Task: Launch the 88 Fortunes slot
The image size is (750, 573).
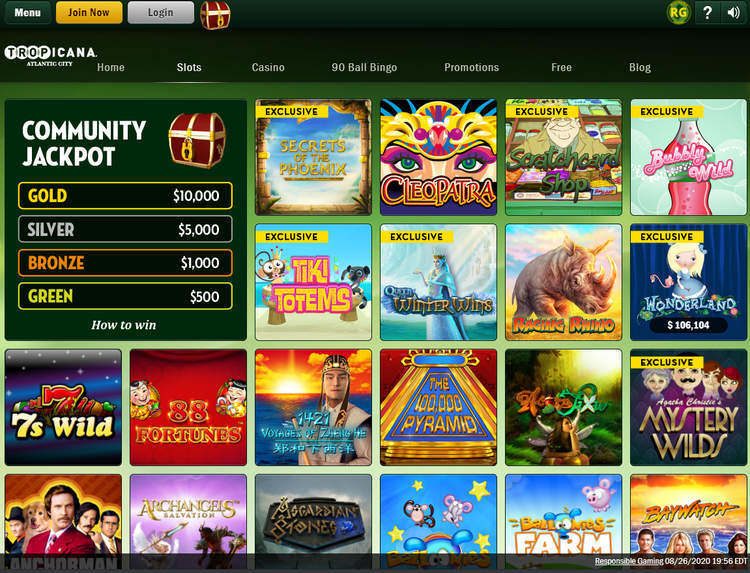Action: pos(188,408)
